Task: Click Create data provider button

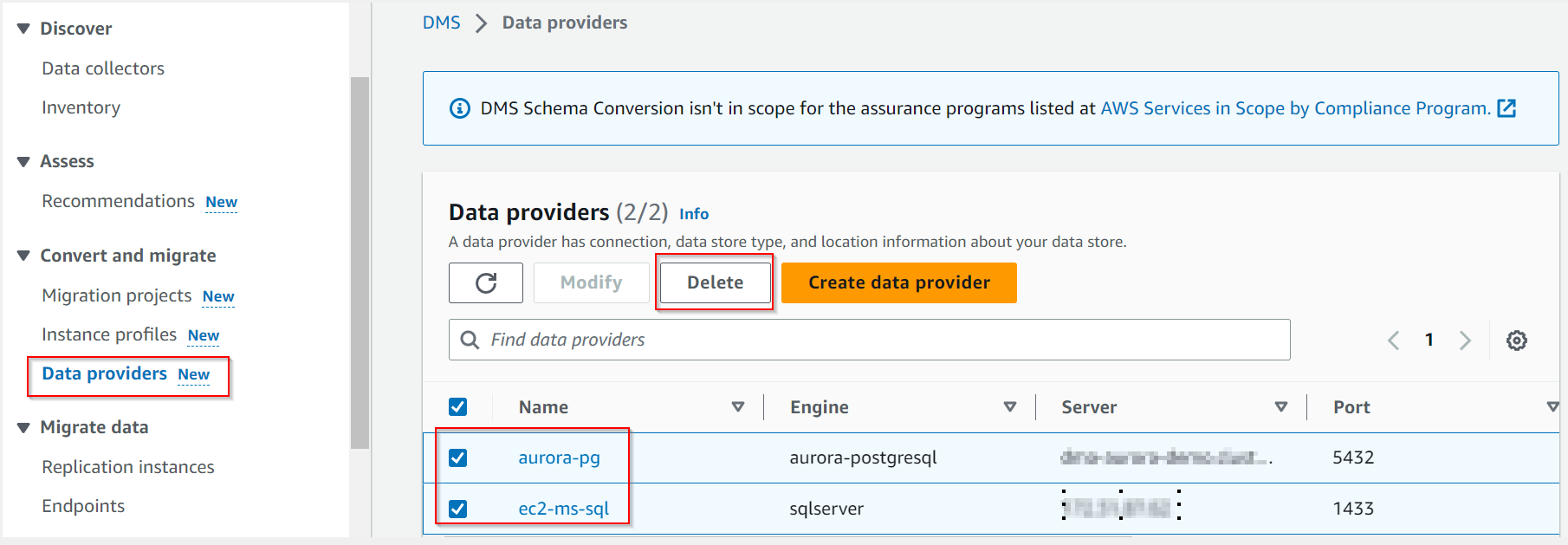Action: pos(899,282)
